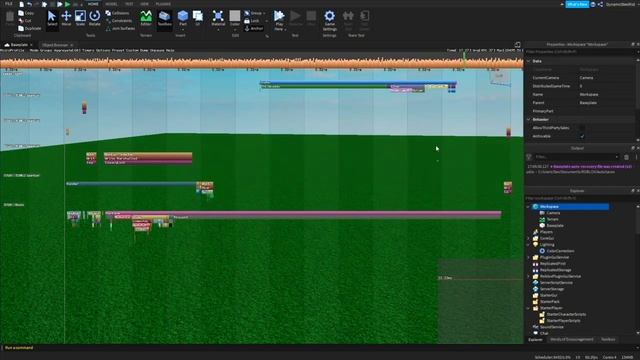Choose the Move tool
The image size is (640, 360).
66,18
